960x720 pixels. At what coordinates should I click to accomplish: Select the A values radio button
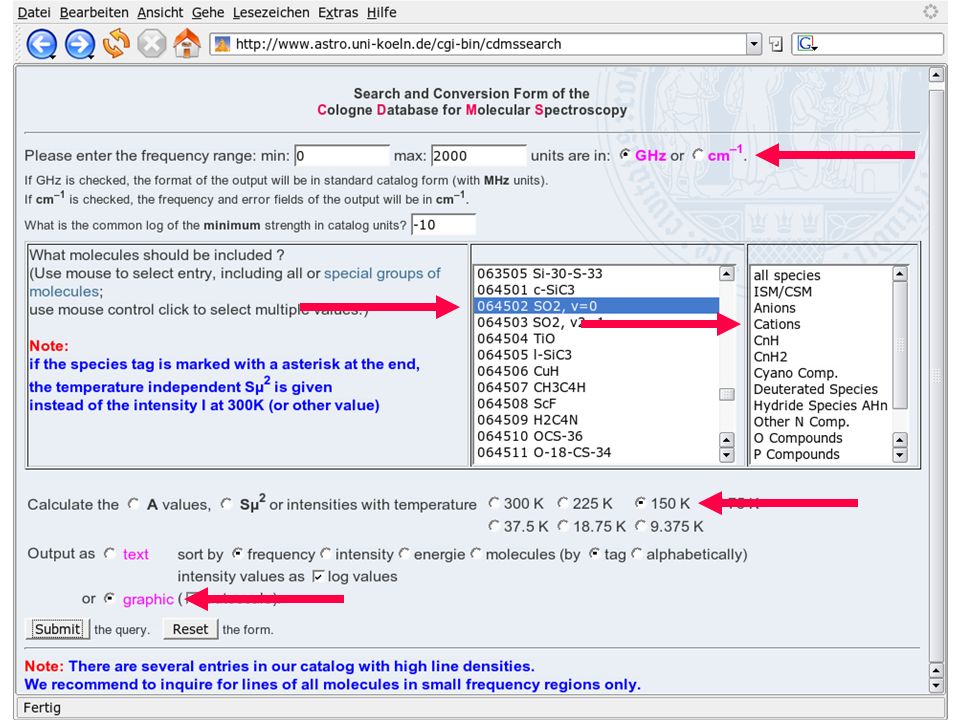(x=133, y=503)
